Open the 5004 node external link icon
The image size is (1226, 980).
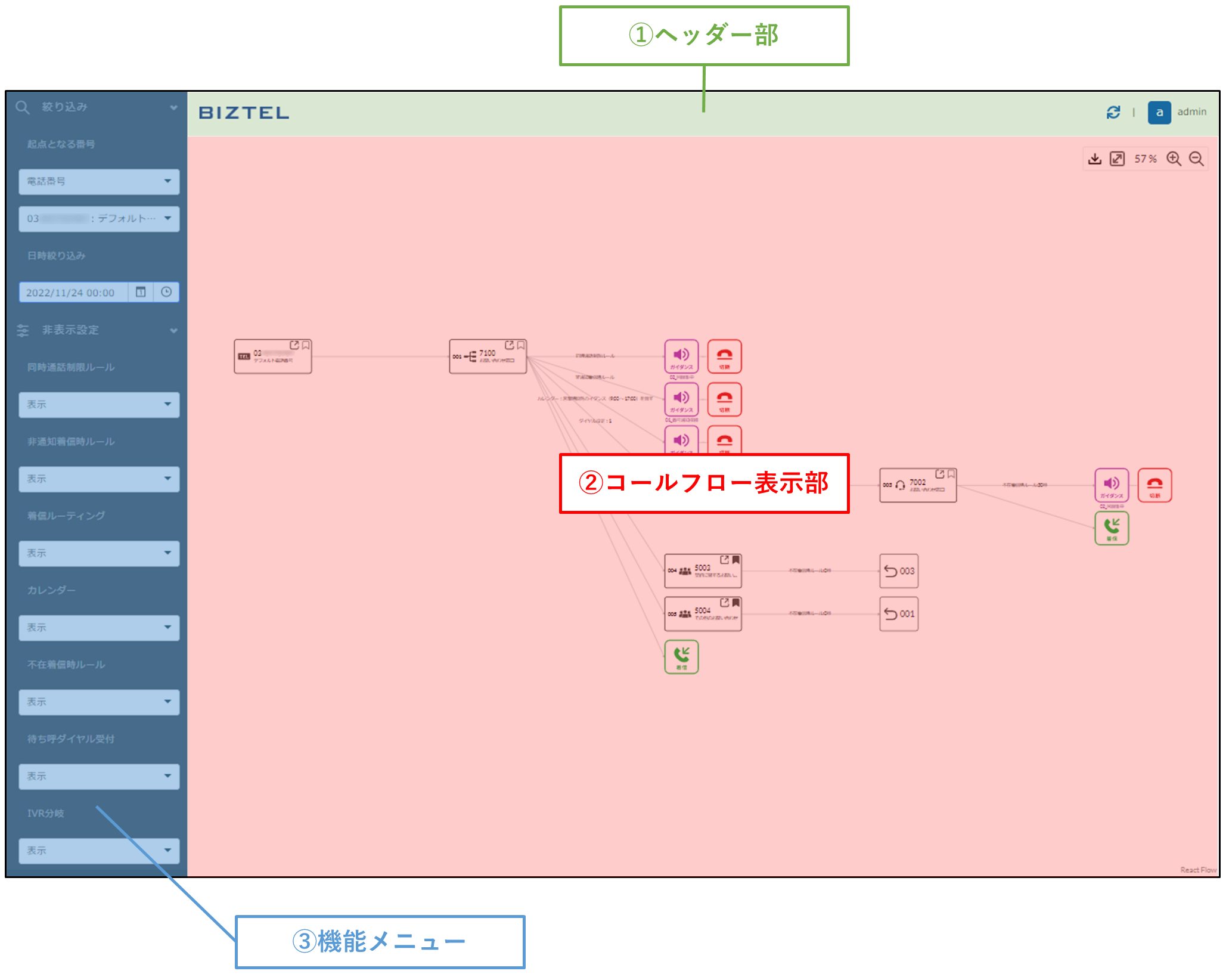724,603
